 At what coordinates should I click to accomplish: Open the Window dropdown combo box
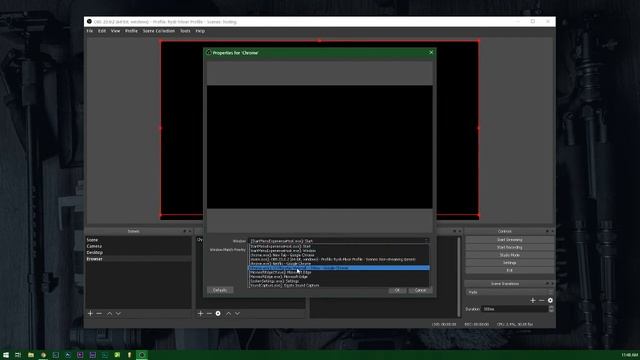[339, 241]
